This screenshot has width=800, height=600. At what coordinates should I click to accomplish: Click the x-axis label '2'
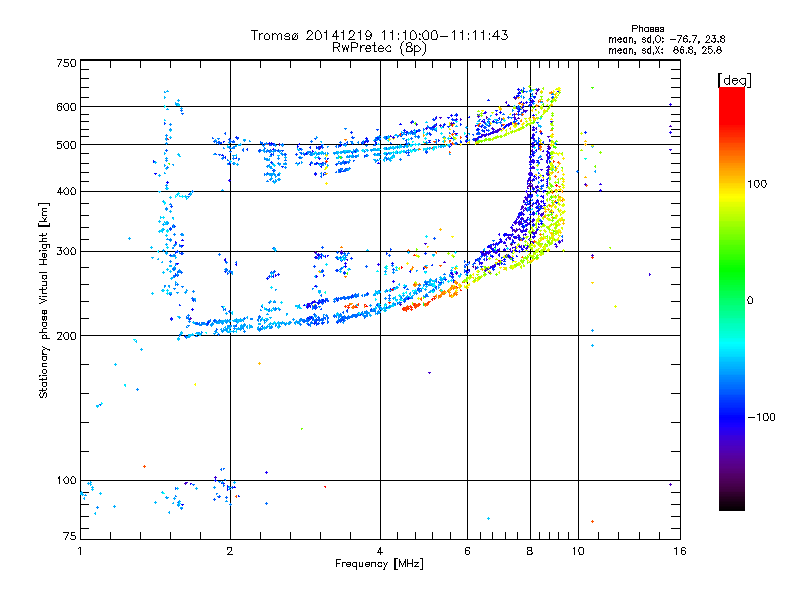(x=230, y=551)
